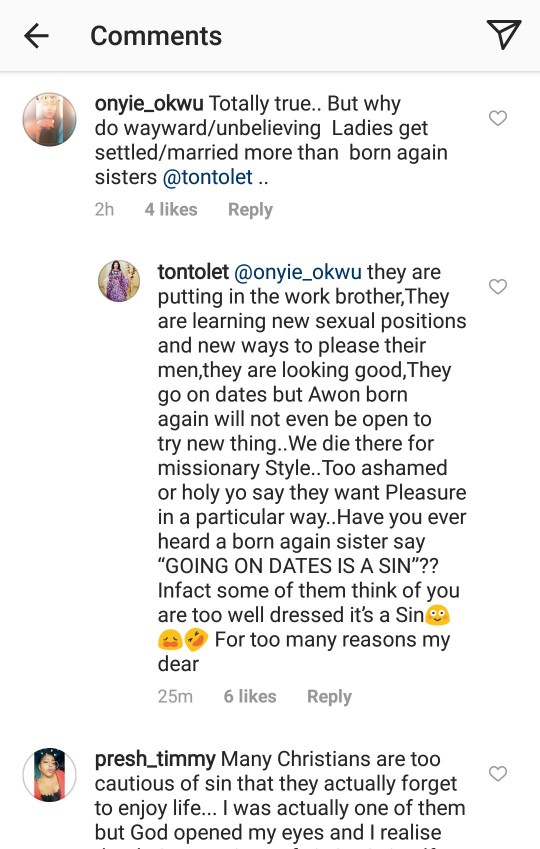Click the 2h timestamp on first comment
The width and height of the screenshot is (540, 849).
coord(104,209)
